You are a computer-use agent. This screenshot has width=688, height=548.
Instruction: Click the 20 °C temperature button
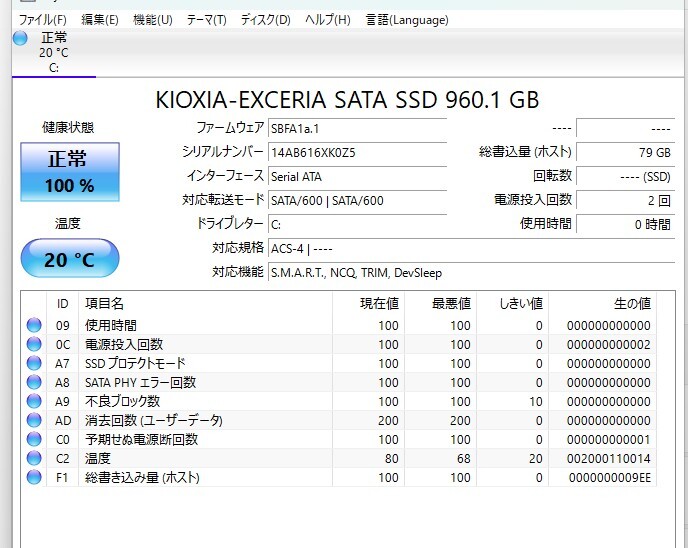pos(70,259)
